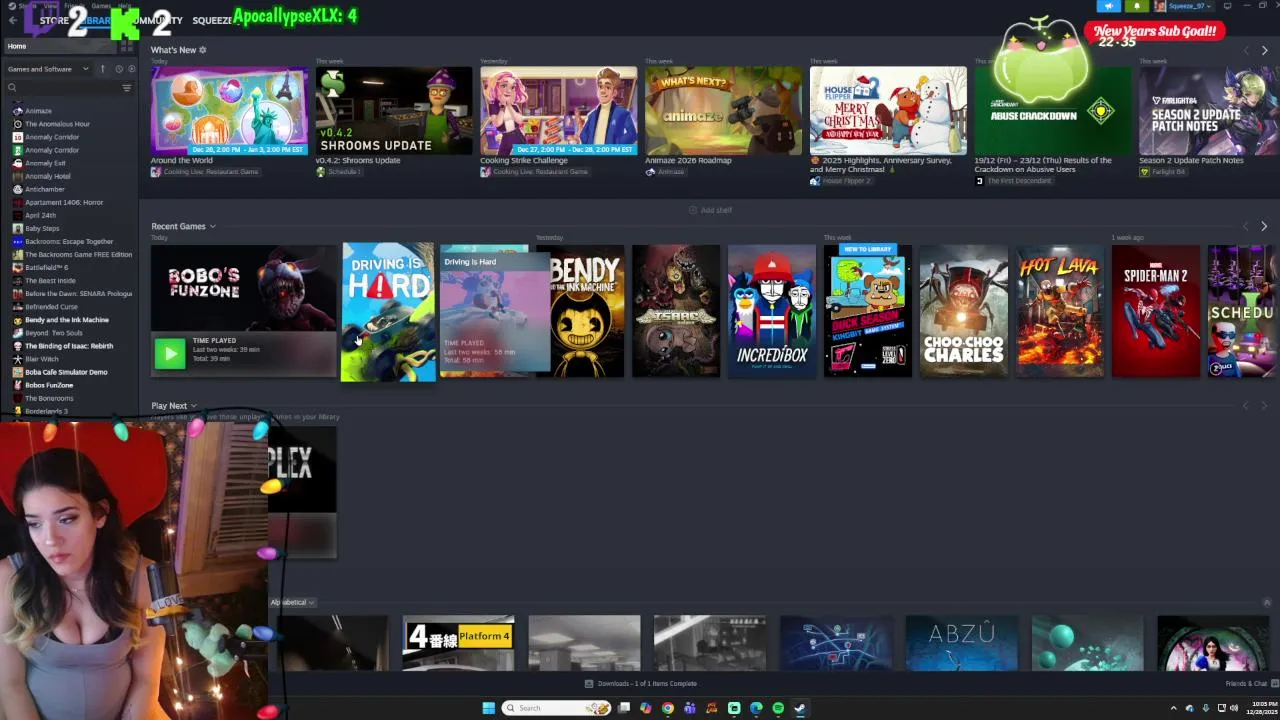Open the Cooking Strike Challenge news card
The height and width of the screenshot is (720, 1280).
(x=558, y=111)
